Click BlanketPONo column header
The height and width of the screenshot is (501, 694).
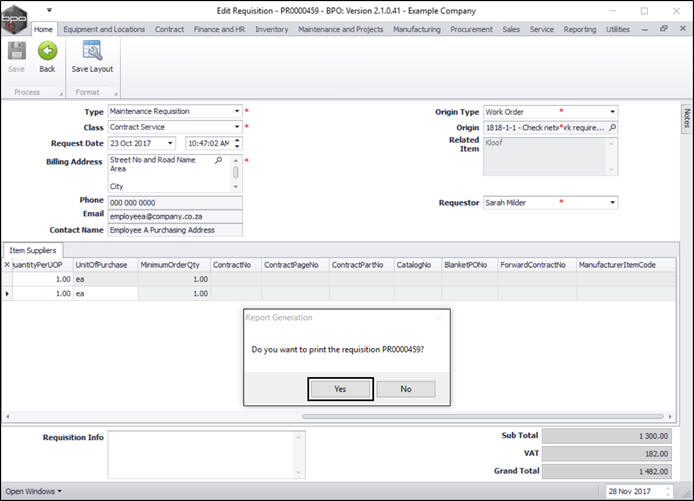pyautogui.click(x=470, y=265)
